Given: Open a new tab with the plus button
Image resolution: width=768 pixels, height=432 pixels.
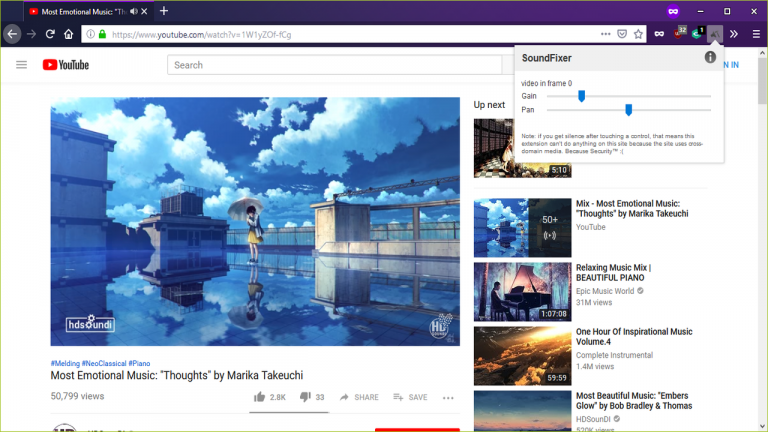Looking at the screenshot, I should (x=164, y=11).
